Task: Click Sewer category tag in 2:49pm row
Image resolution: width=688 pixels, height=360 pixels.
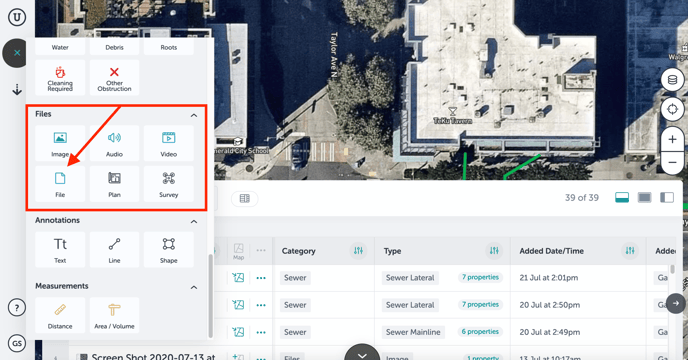Action: [295, 332]
